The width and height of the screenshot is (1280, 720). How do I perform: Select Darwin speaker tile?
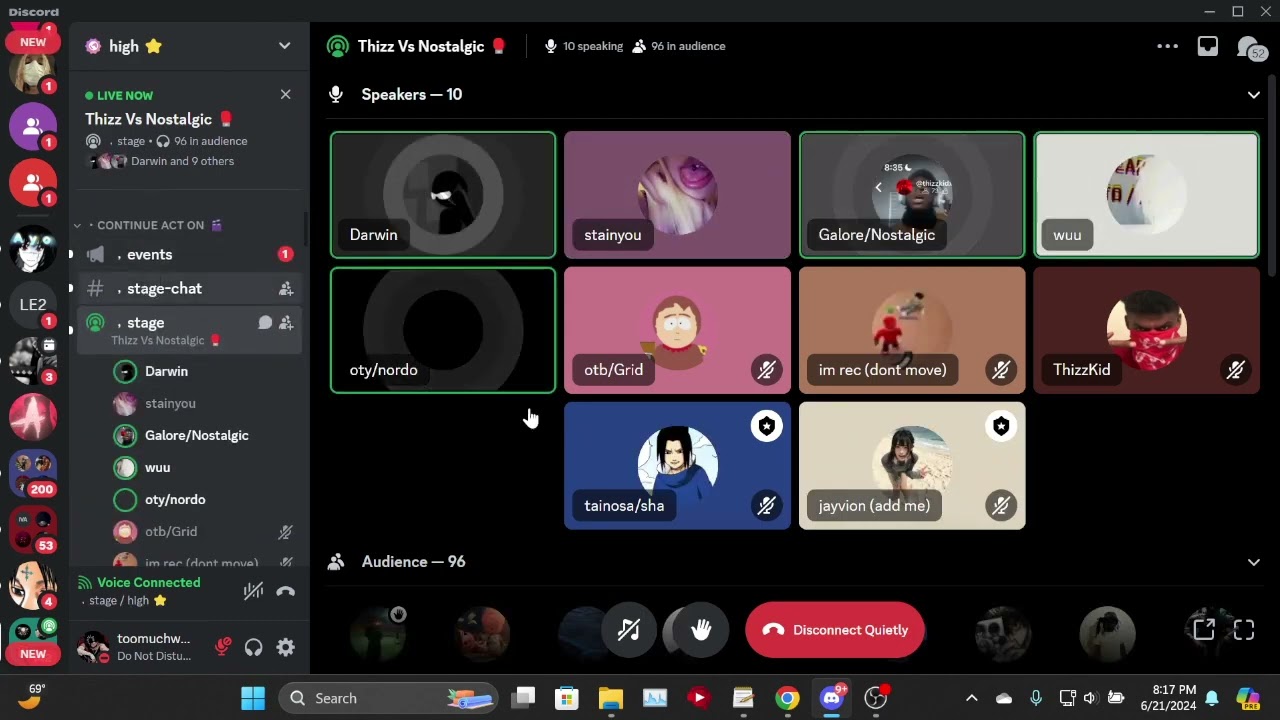(x=443, y=195)
